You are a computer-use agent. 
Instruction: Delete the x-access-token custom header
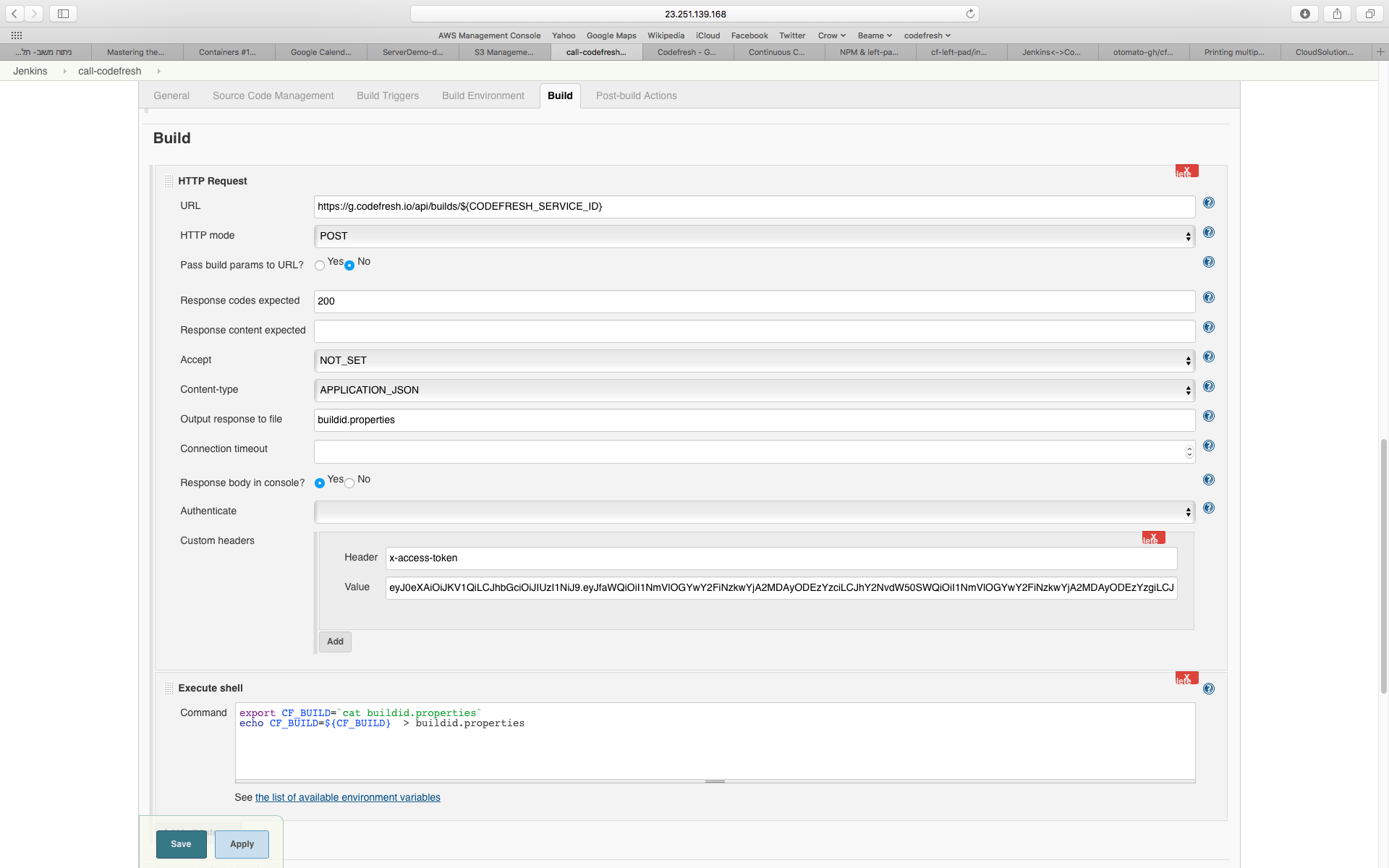pyautogui.click(x=1153, y=538)
